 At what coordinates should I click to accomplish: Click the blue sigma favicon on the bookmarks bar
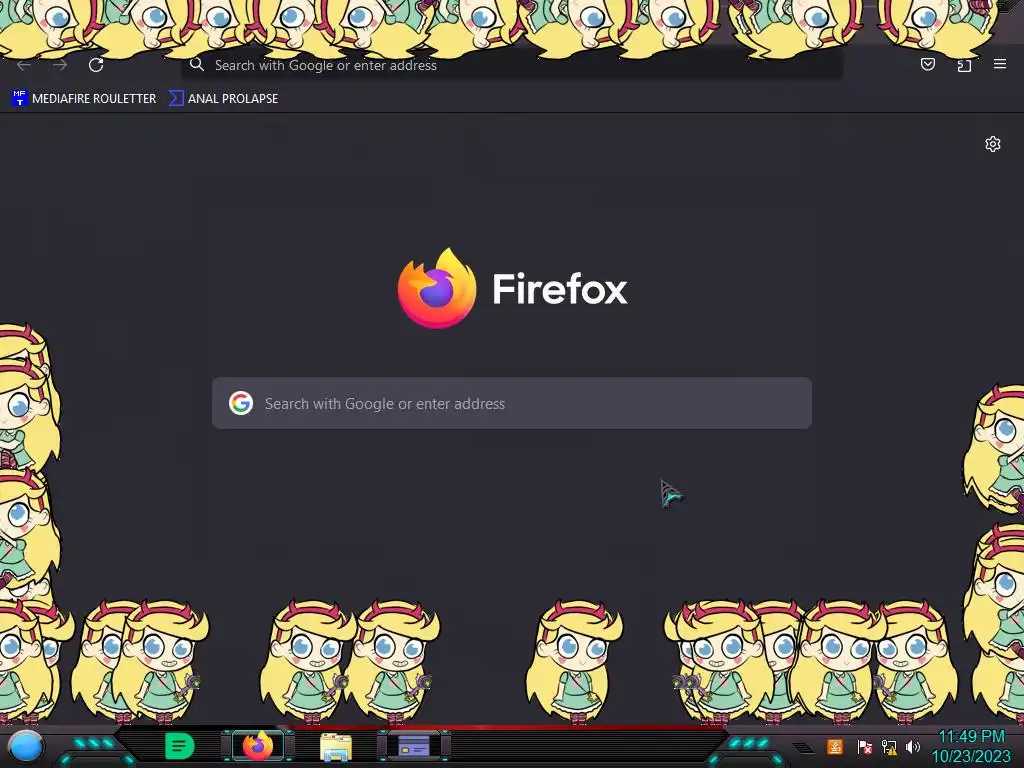tap(176, 98)
